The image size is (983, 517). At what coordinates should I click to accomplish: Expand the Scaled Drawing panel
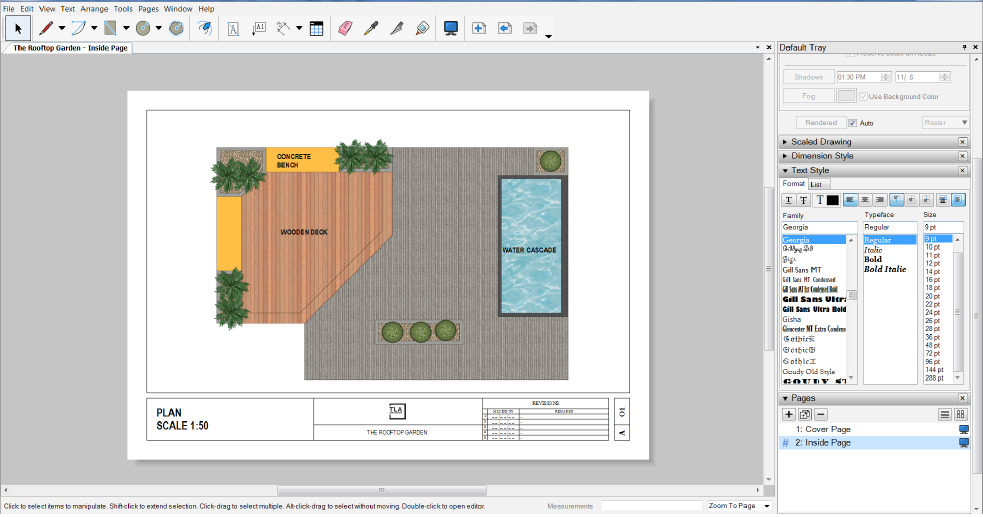pos(785,142)
